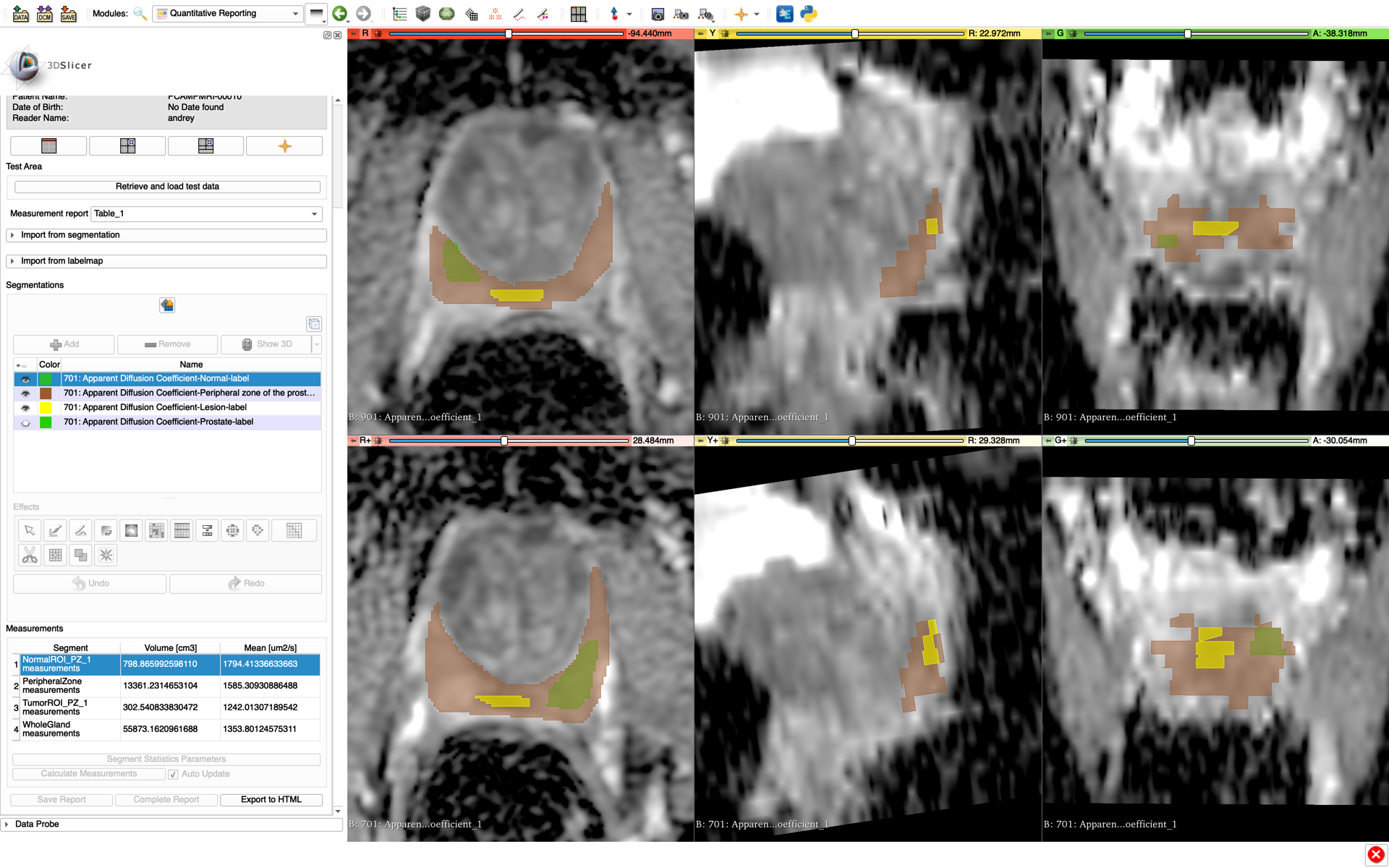Select the Scissors effect
Image resolution: width=1389 pixels, height=868 pixels.
click(30, 556)
